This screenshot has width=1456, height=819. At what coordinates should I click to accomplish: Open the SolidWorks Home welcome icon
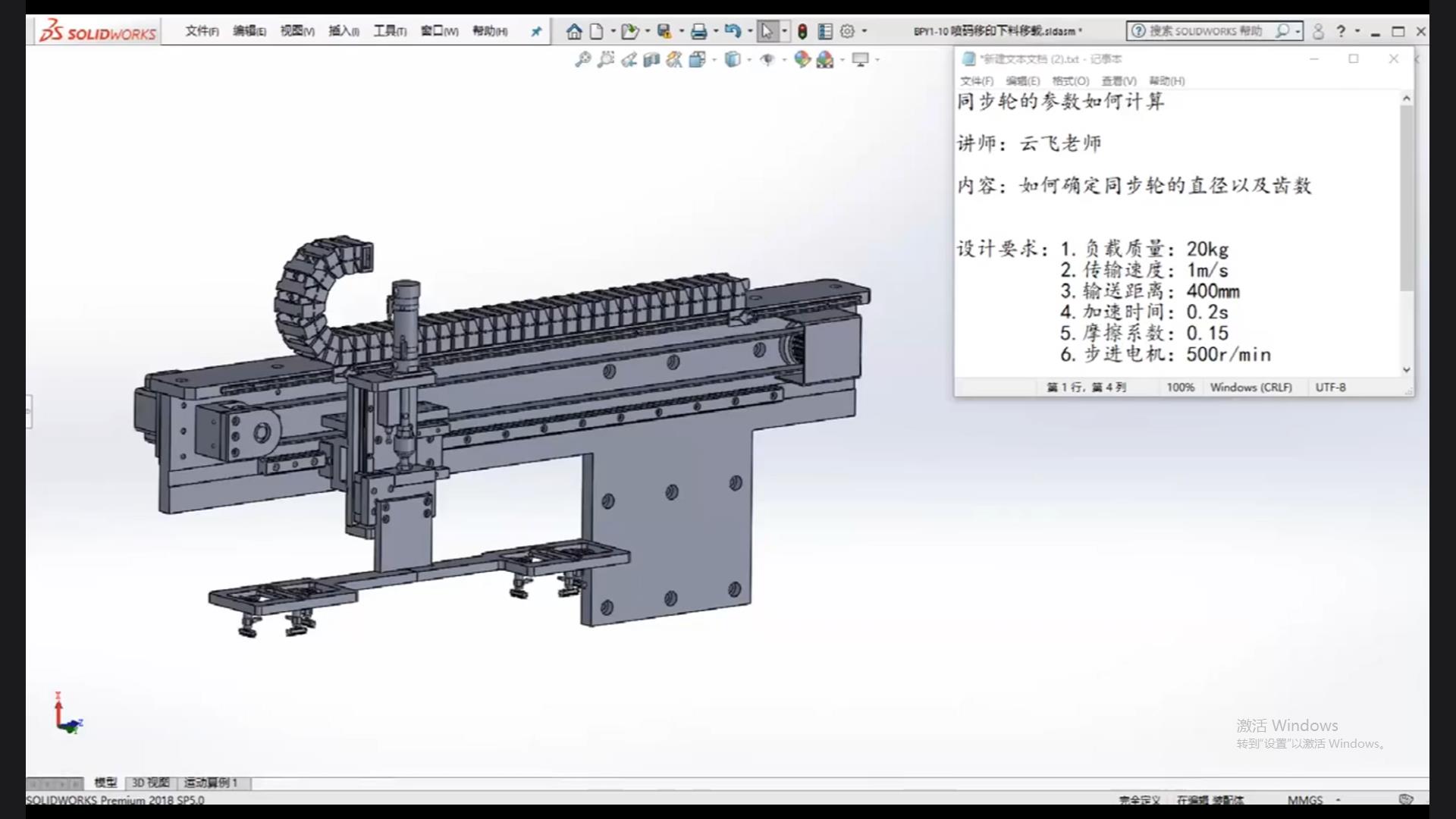pos(574,31)
